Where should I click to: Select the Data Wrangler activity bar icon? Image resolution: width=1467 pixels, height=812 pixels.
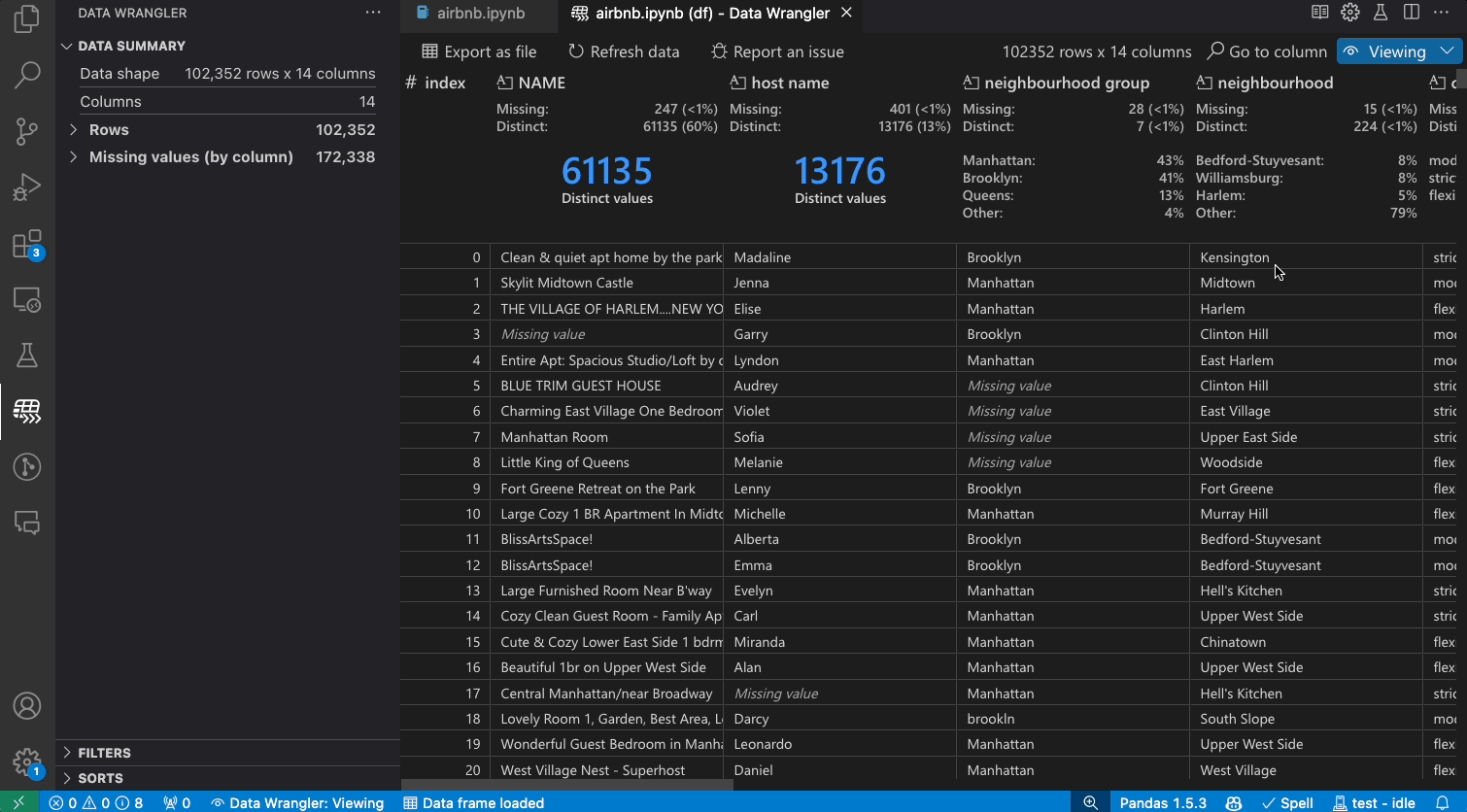(x=27, y=412)
